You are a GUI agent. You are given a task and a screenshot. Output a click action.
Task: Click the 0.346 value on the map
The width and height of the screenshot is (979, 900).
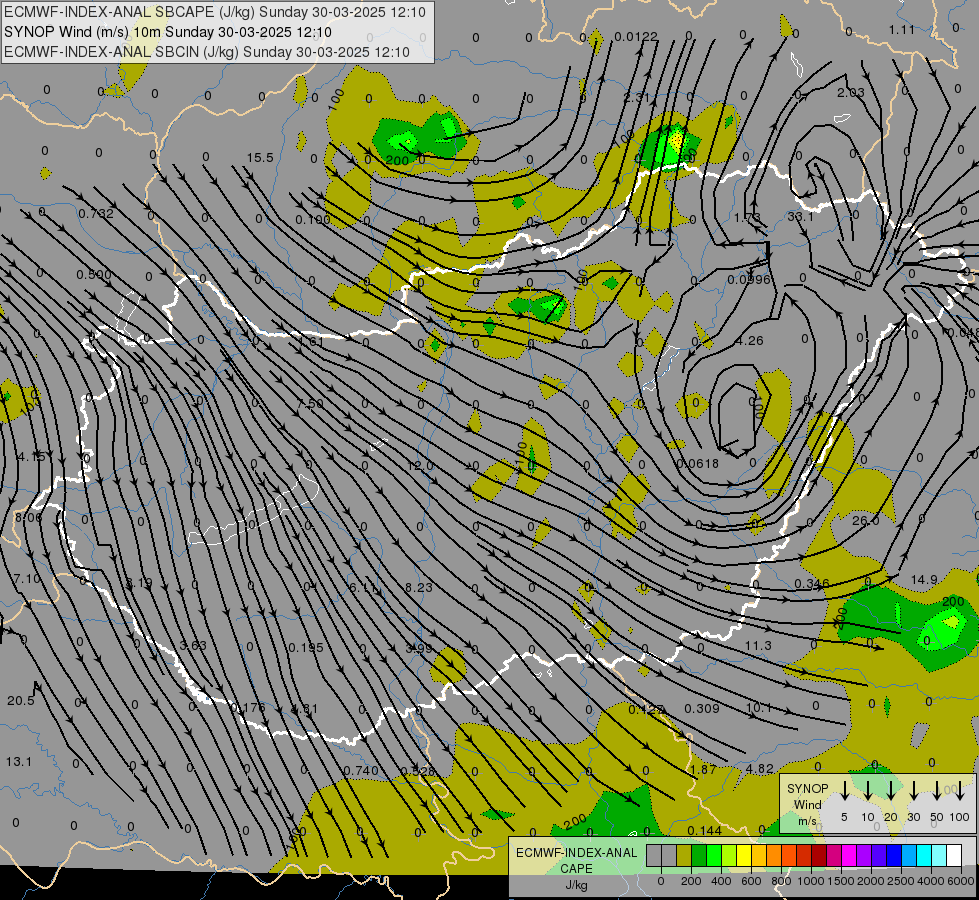812,583
